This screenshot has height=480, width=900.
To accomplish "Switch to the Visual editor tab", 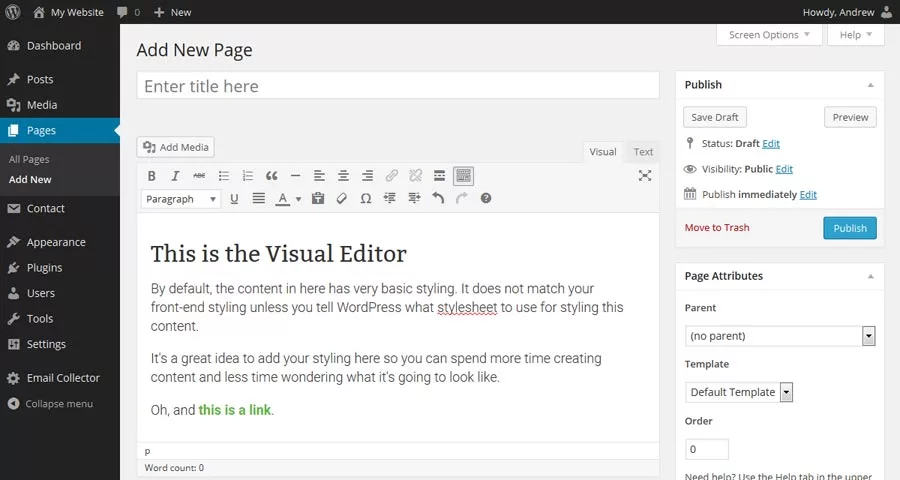I will (603, 152).
